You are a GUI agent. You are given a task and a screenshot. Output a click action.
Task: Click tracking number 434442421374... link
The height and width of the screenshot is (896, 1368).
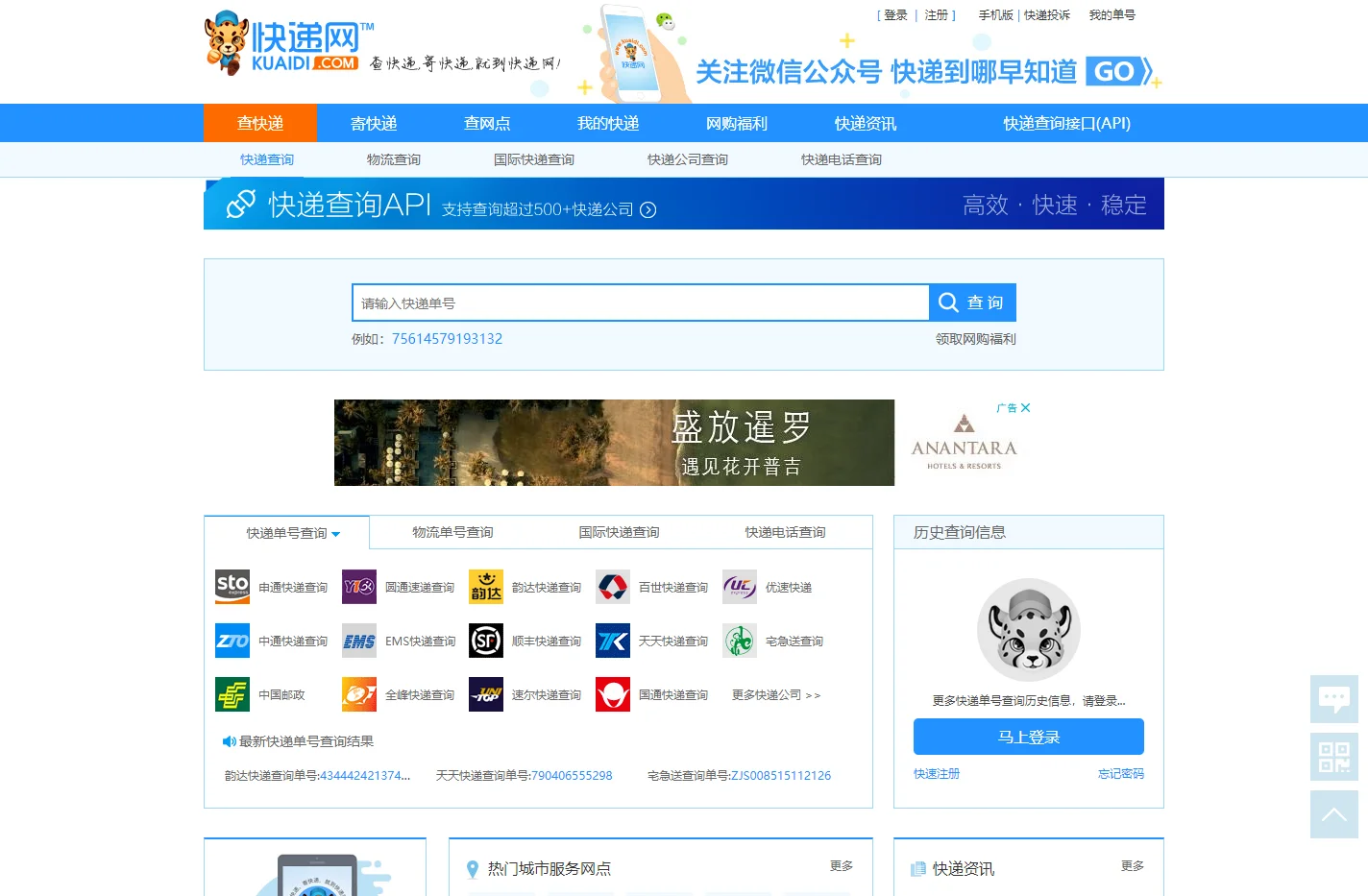click(365, 776)
